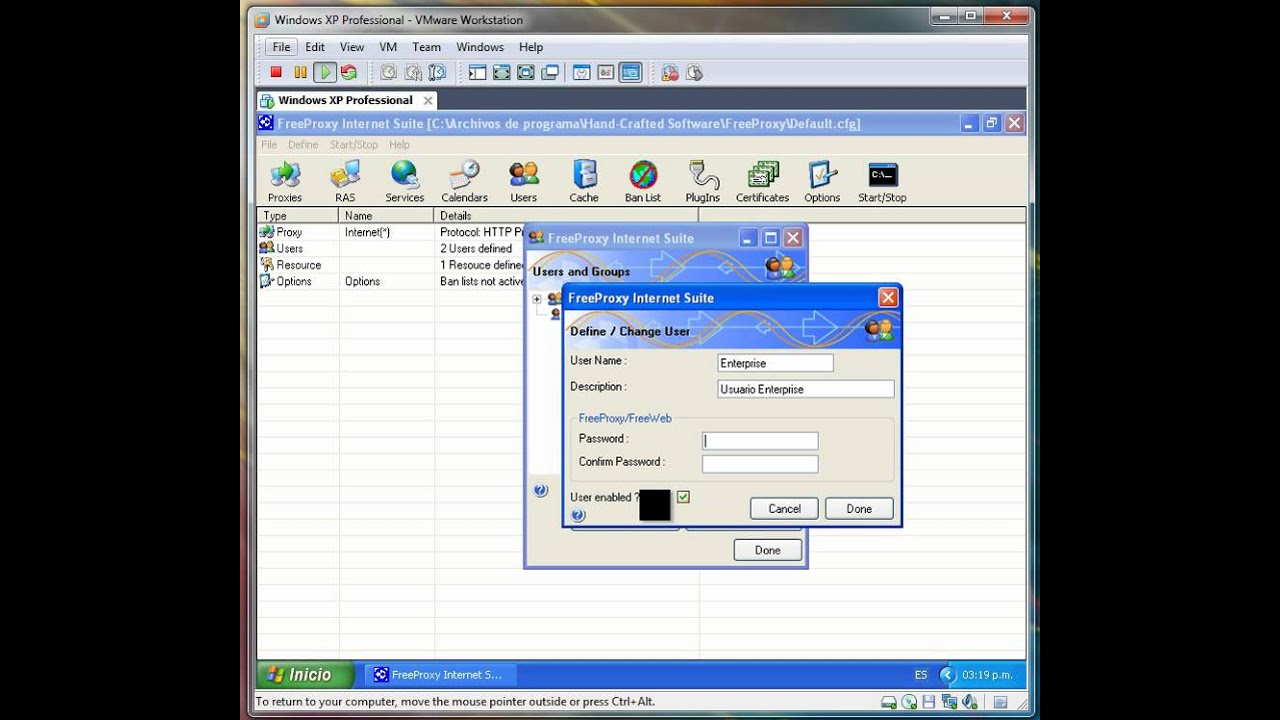Click the Inicio start button
Image resolution: width=1280 pixels, height=720 pixels.
tap(305, 675)
